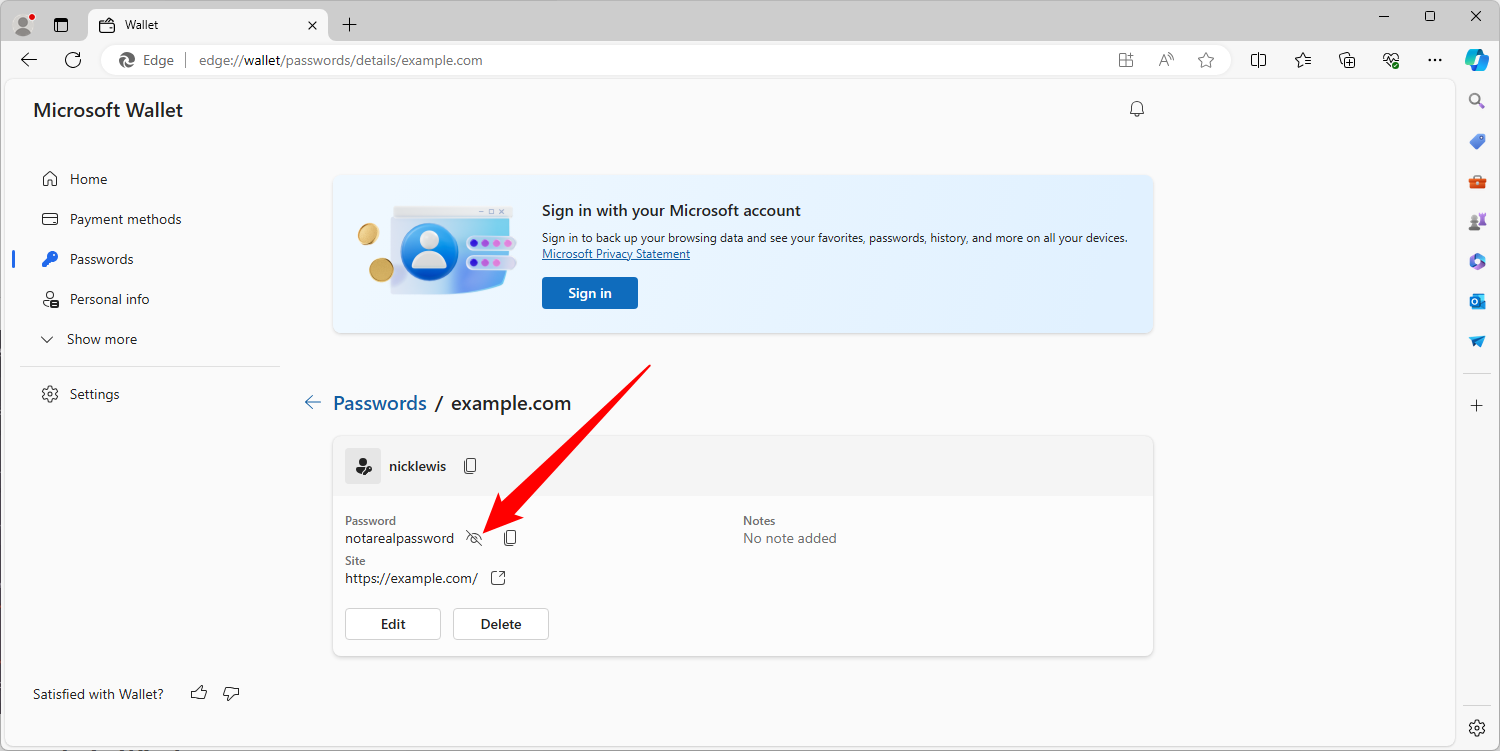Viewport: 1500px width, 751px height.
Task: Open Edge Settings and more menu
Action: tap(1435, 60)
